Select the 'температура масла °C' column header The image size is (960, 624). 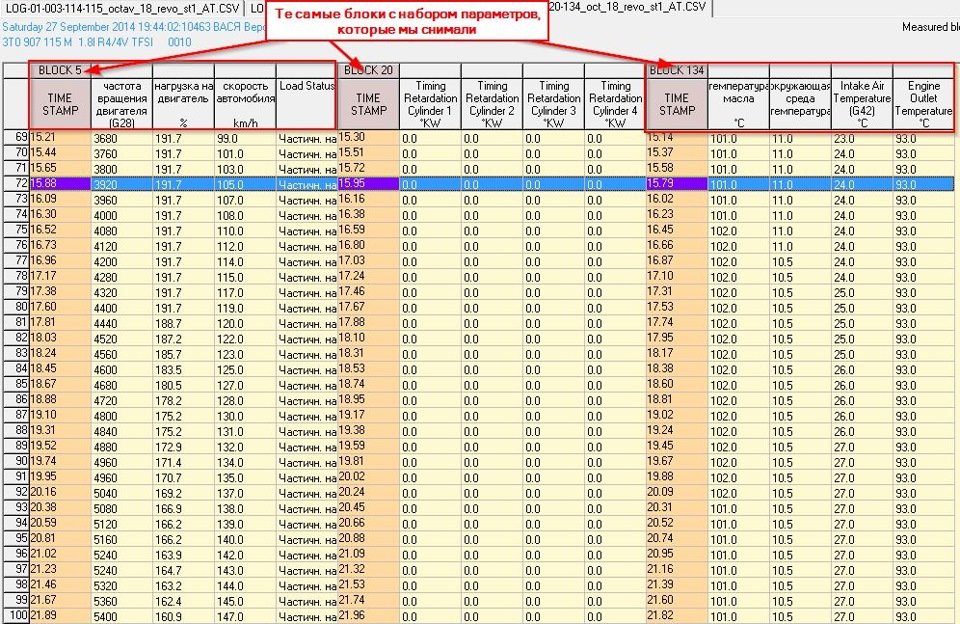tap(738, 104)
